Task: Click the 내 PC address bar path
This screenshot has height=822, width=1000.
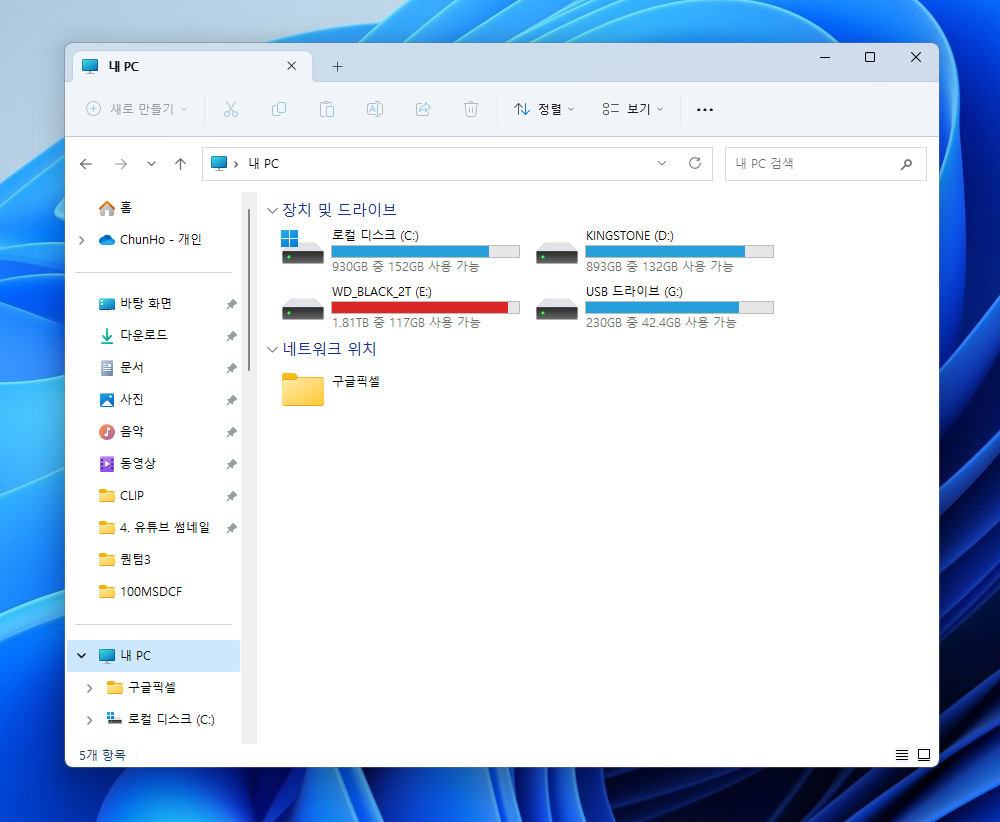Action: (x=263, y=164)
